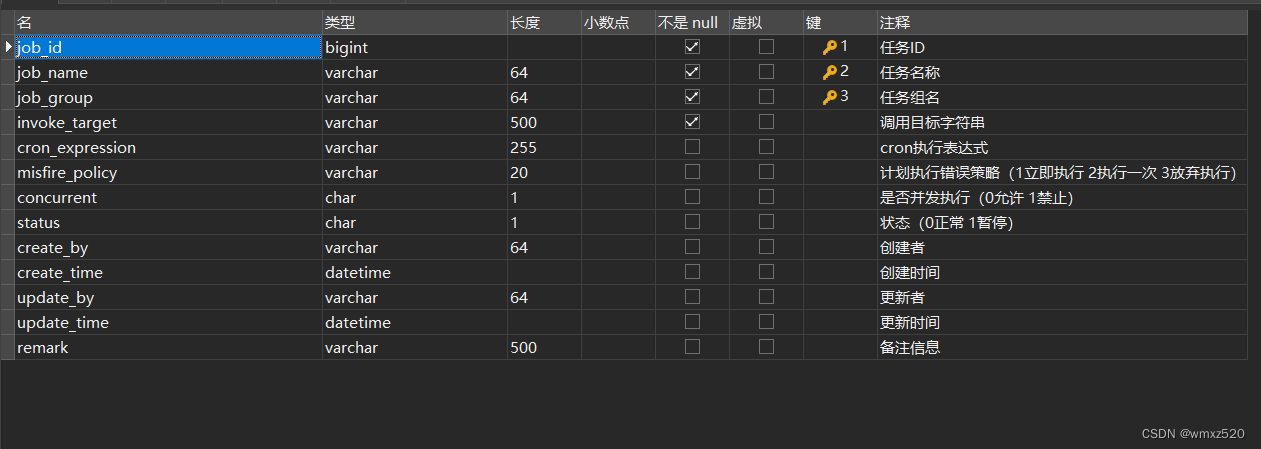This screenshot has width=1261, height=449.
Task: Enable 不是 null for cron_expression
Action: 692,147
